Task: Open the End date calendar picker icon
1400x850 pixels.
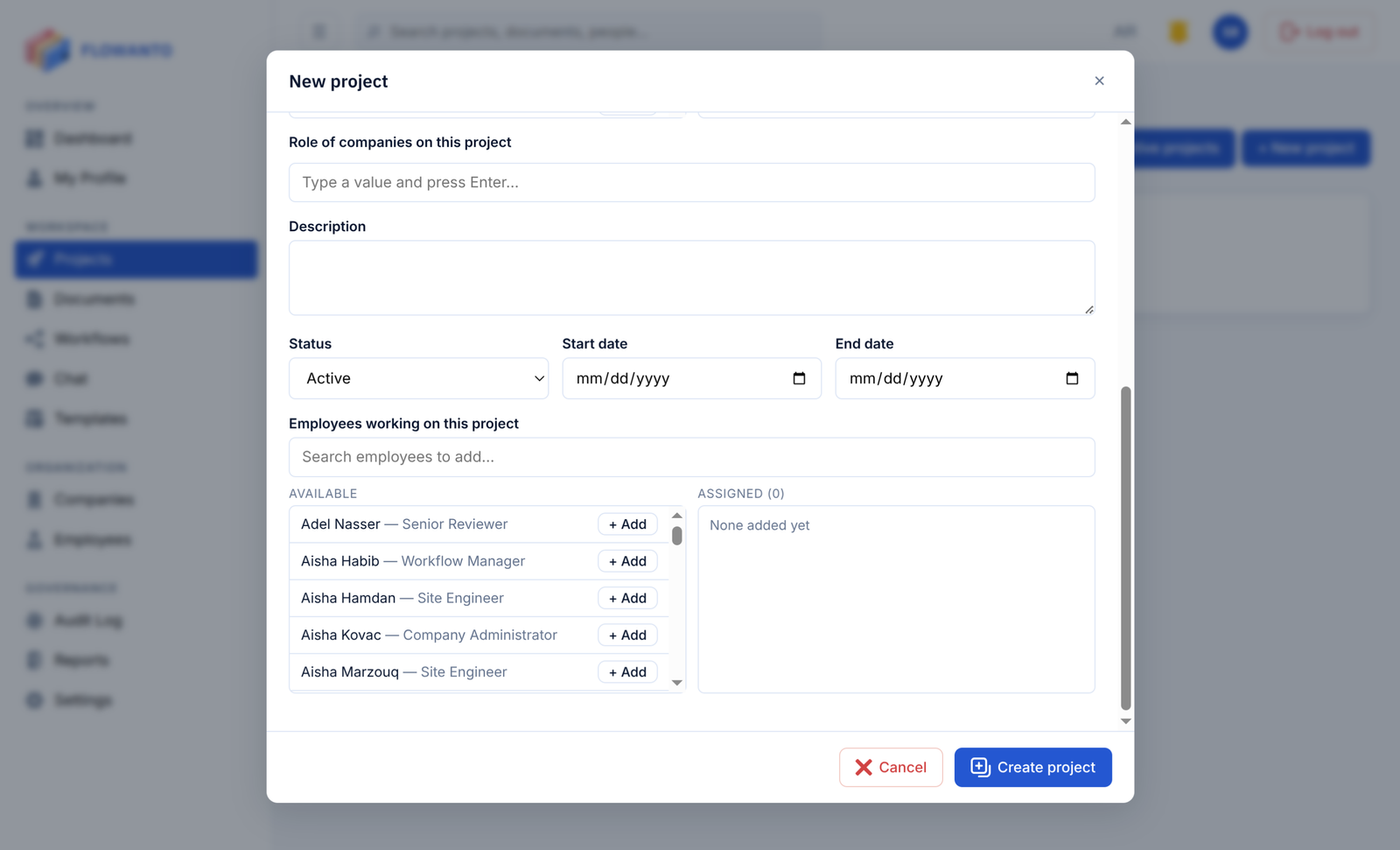Action: (x=1072, y=378)
